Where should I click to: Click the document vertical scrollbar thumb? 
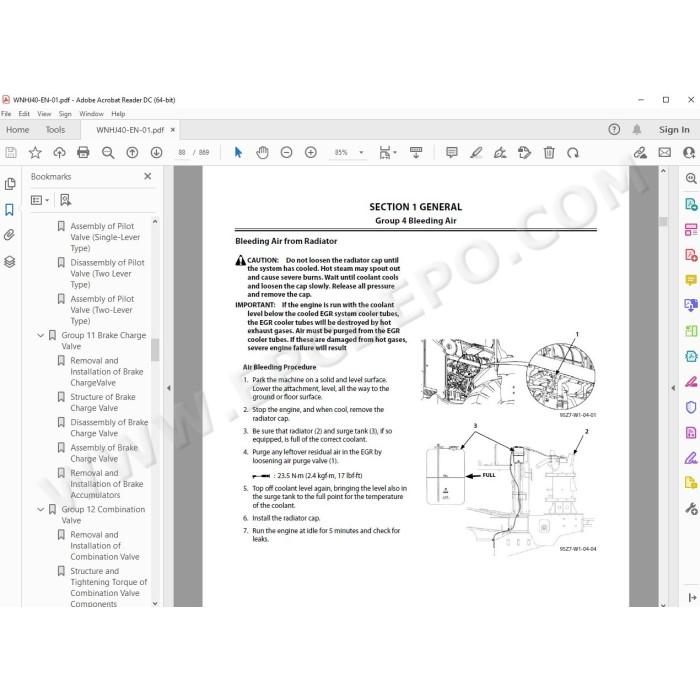tap(663, 221)
